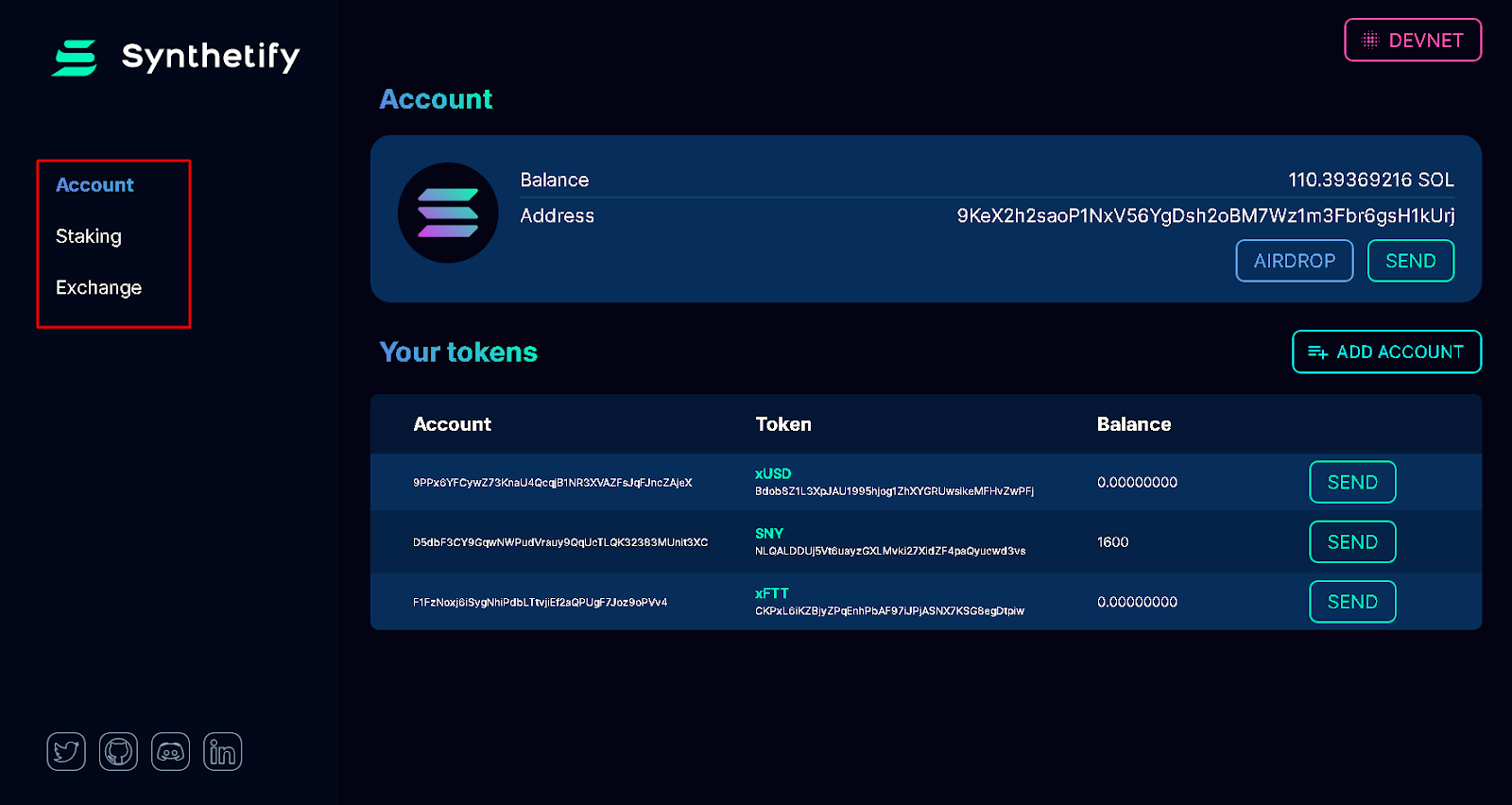The width and height of the screenshot is (1512, 805).
Task: Click the ADD ACCOUNT plus-list icon
Action: coord(1317,352)
